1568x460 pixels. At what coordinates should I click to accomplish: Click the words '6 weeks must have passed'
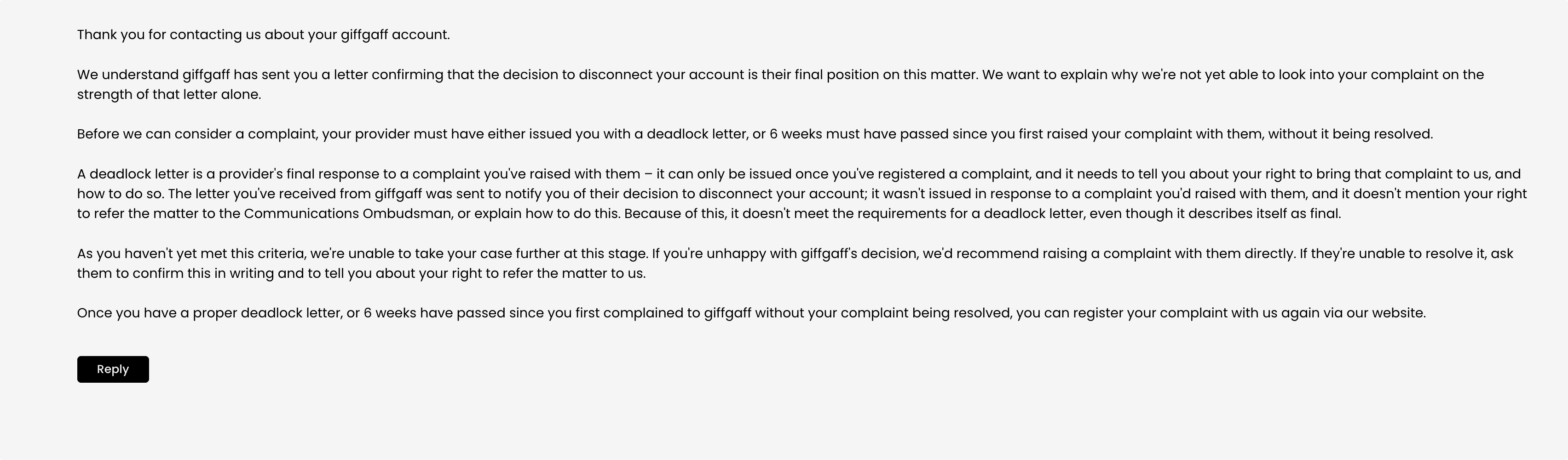coord(859,134)
